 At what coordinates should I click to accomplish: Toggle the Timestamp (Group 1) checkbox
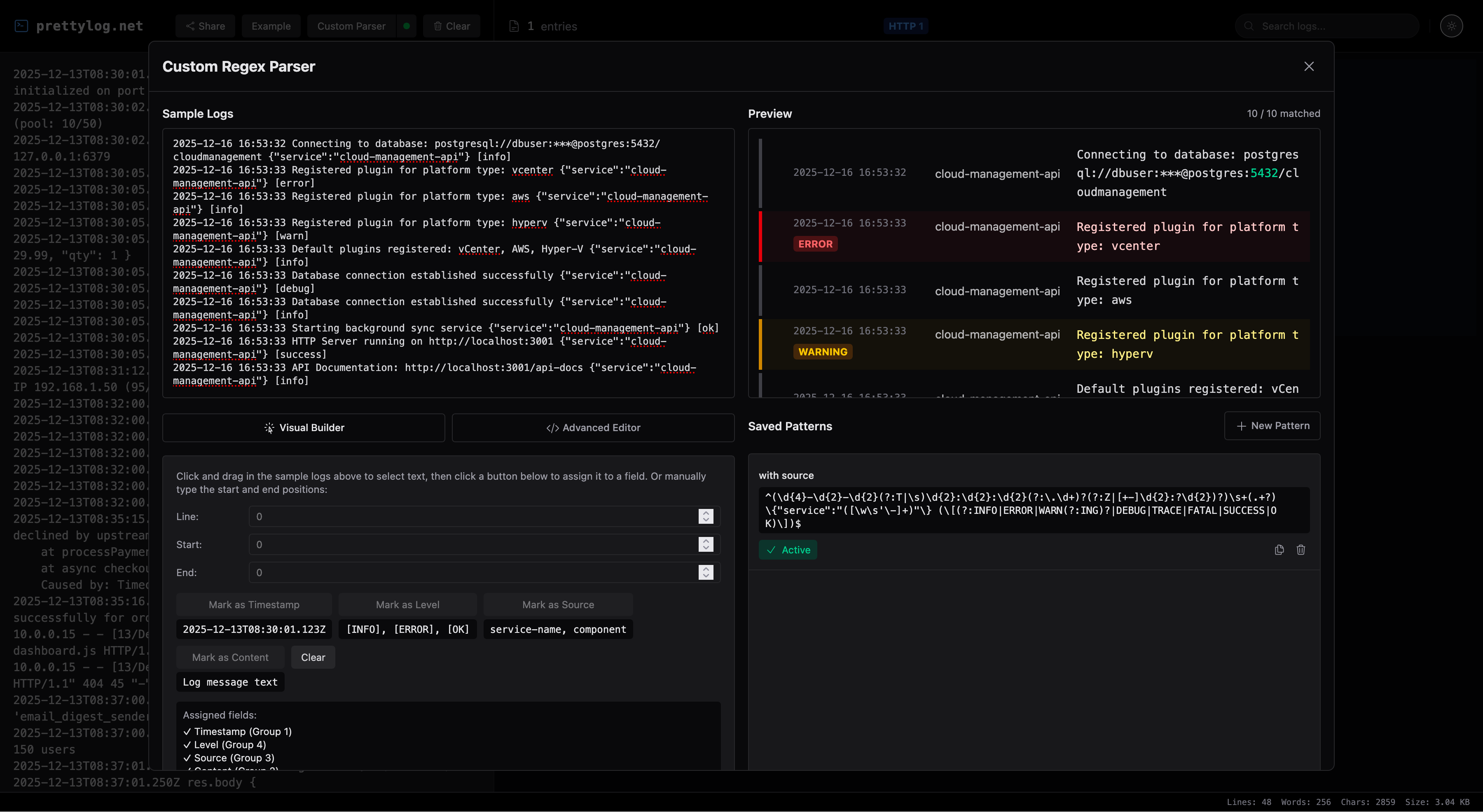point(187,731)
